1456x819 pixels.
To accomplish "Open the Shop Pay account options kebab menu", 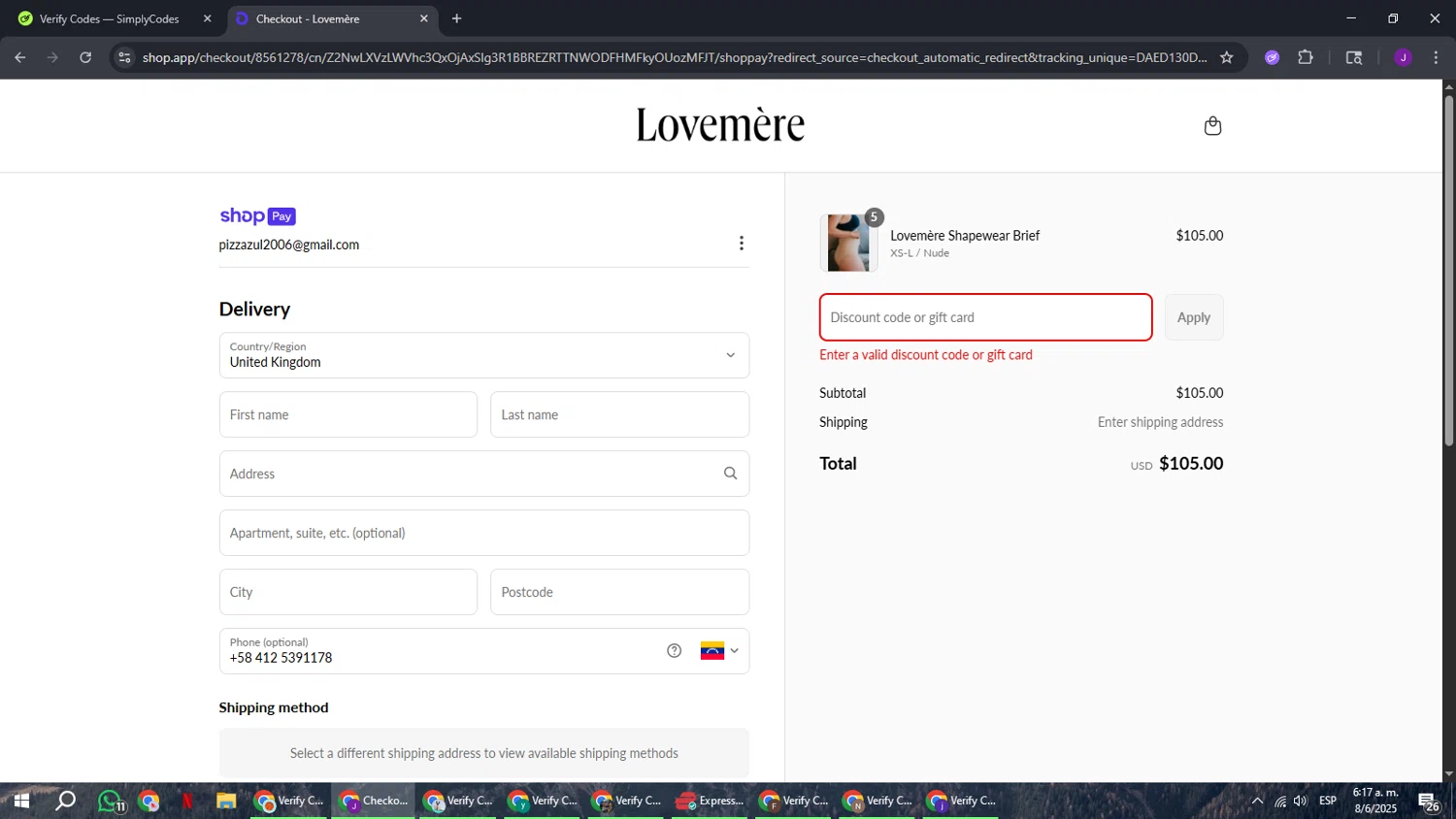I will [x=742, y=244].
